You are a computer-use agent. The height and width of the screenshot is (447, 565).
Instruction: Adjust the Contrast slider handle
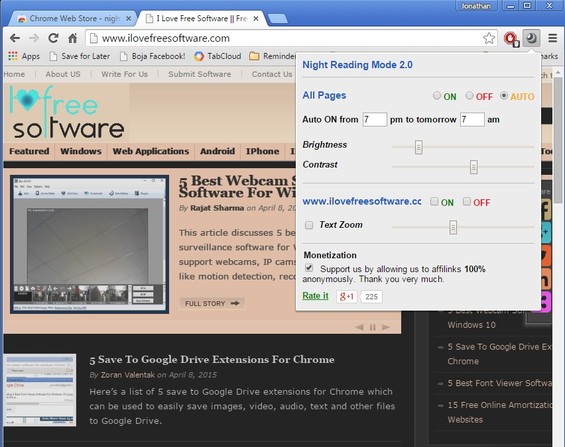(473, 167)
